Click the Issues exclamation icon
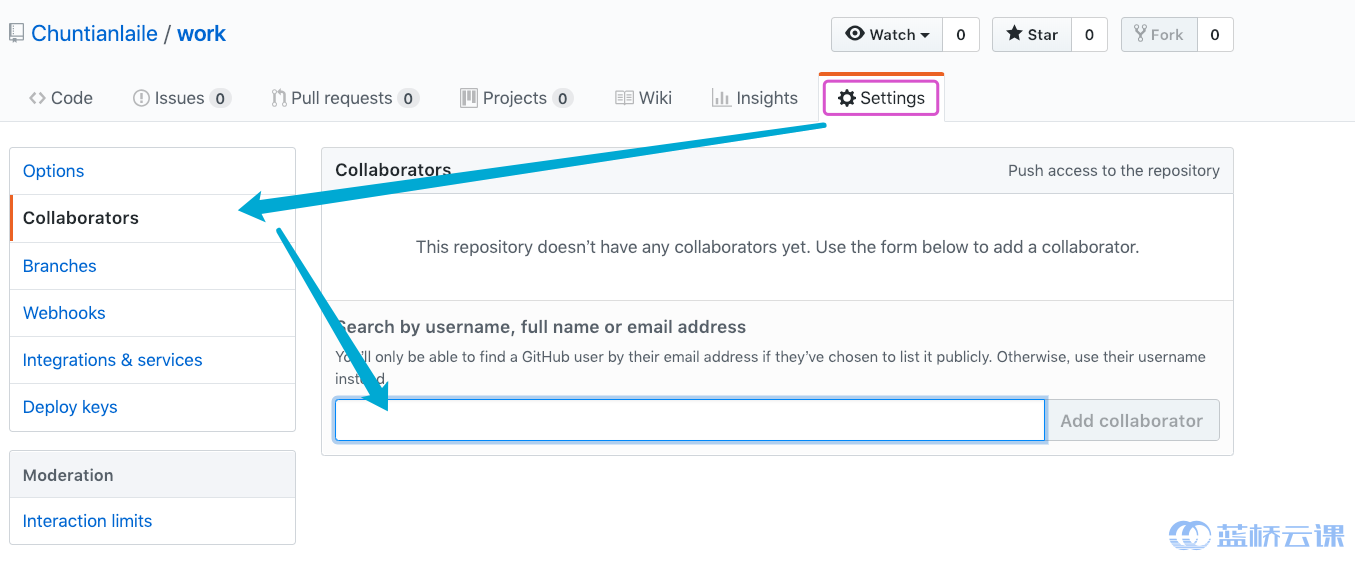Image resolution: width=1355 pixels, height=566 pixels. [x=141, y=98]
